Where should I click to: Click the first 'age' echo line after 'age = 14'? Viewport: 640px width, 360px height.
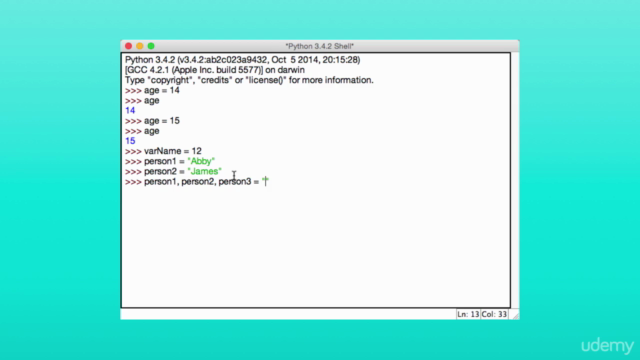(x=151, y=100)
